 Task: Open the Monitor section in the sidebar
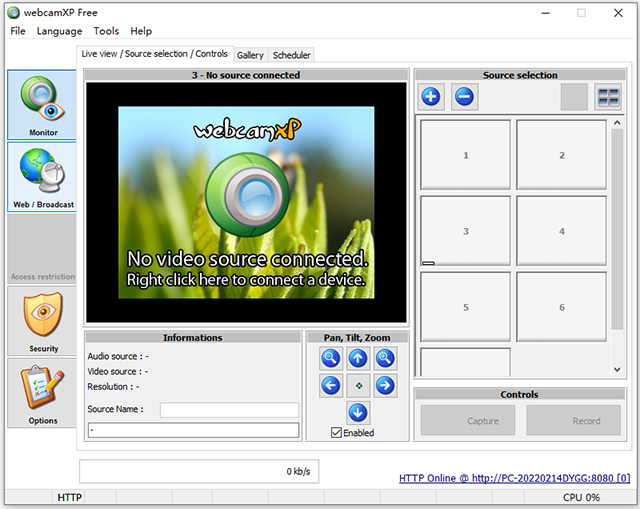(x=42, y=105)
